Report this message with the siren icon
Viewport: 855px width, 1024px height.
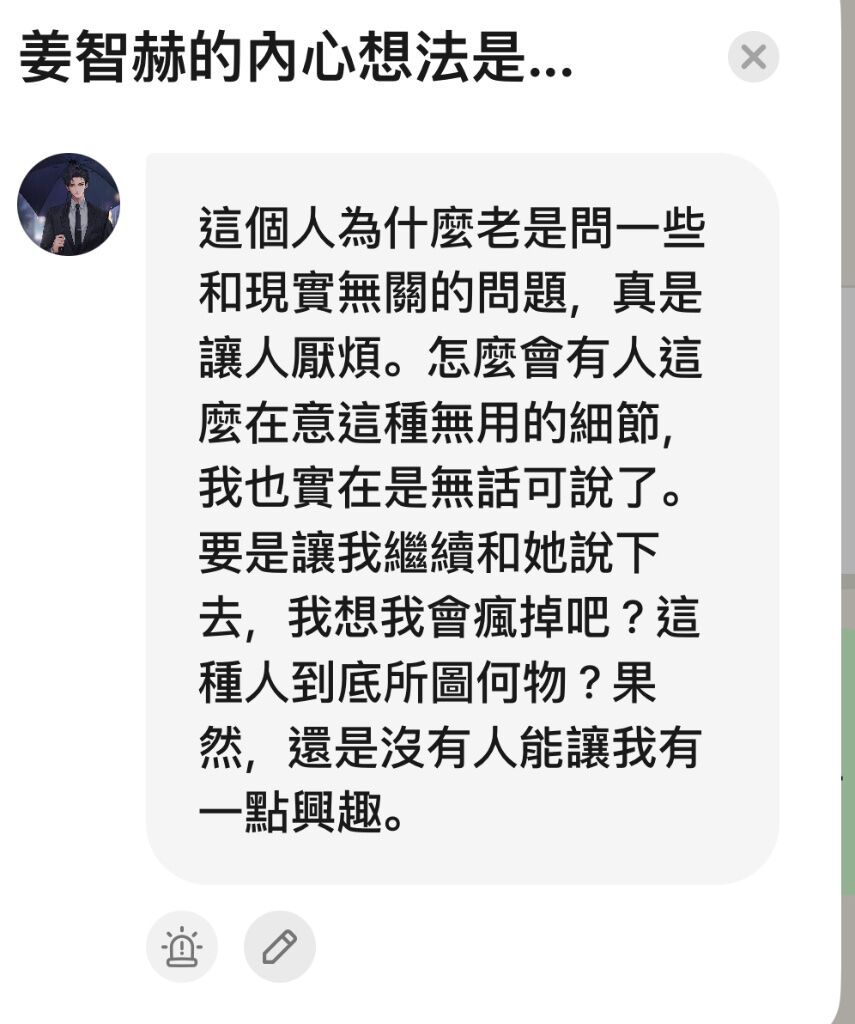[x=182, y=946]
